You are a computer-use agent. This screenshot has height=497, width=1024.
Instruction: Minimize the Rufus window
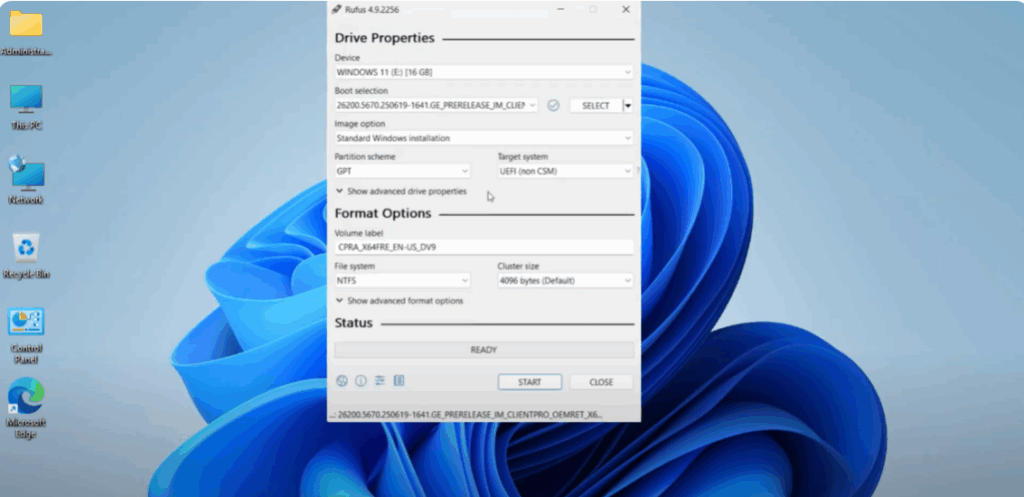click(561, 9)
